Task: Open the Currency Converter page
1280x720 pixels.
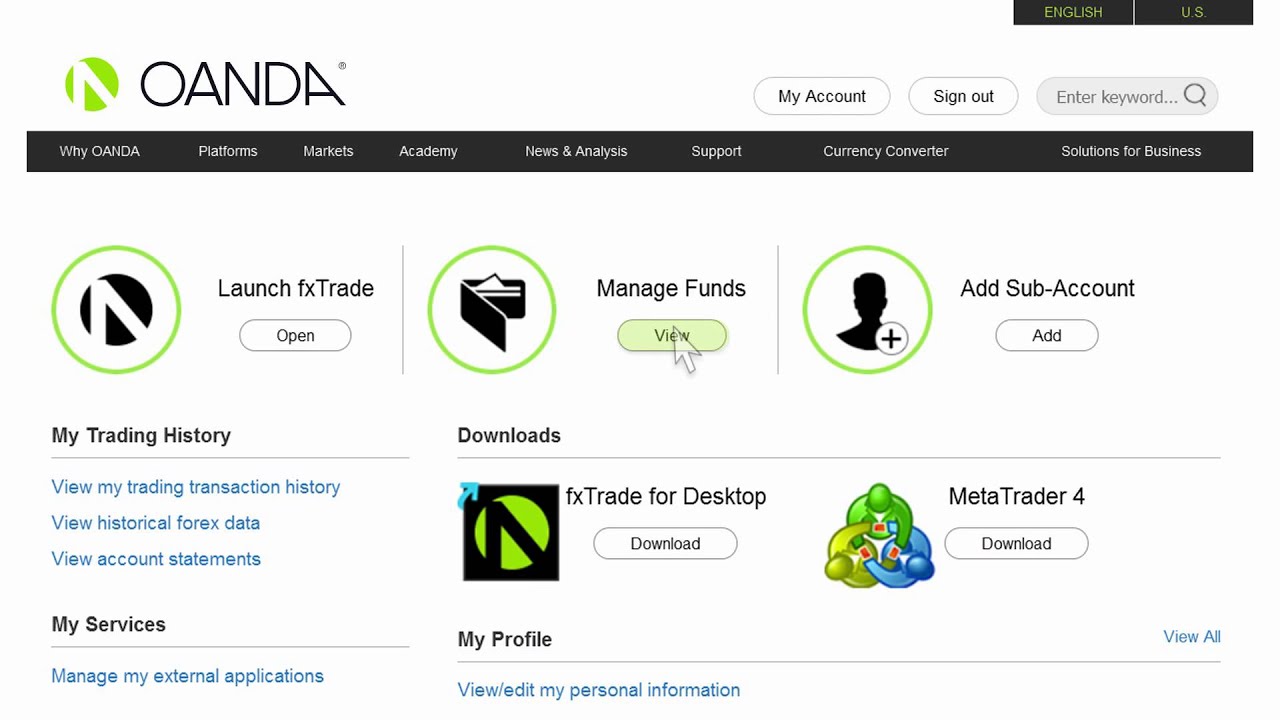Action: coord(886,151)
